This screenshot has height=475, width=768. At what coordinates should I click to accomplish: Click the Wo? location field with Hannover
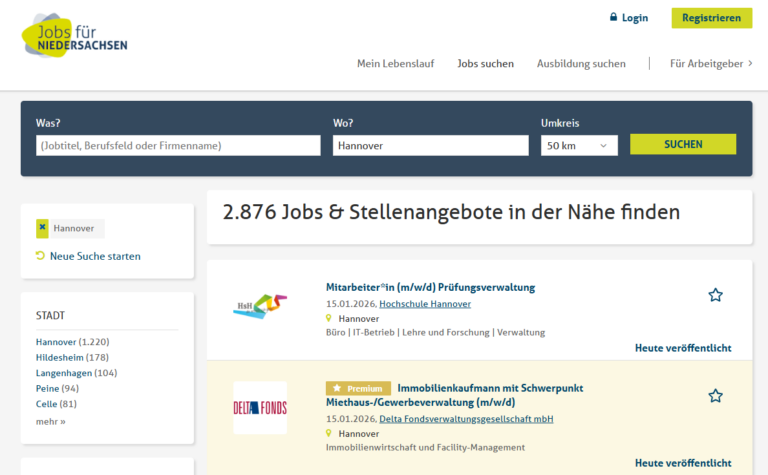coord(430,146)
